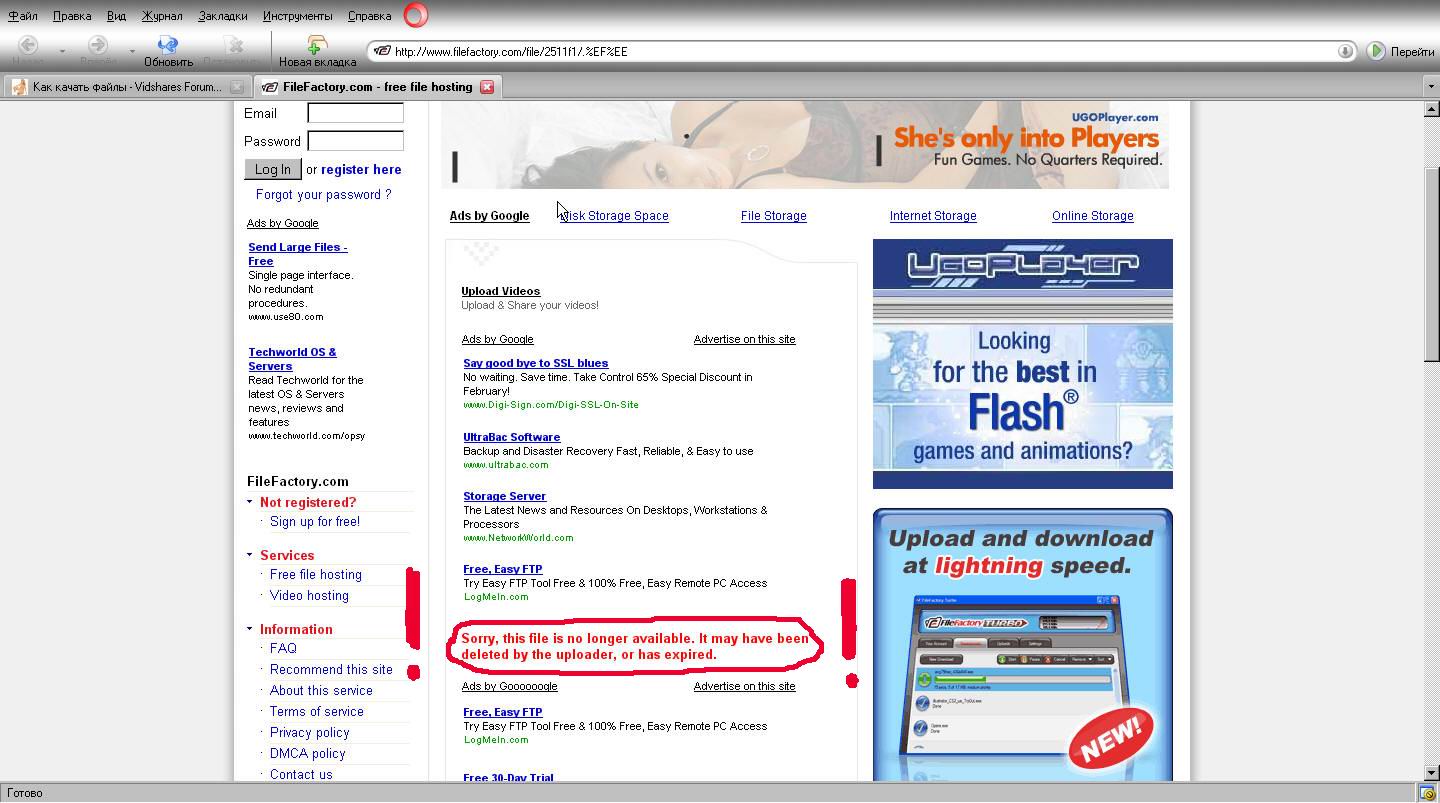The width and height of the screenshot is (1440, 803).
Task: Open the Storage Server ad link
Action: tap(504, 497)
